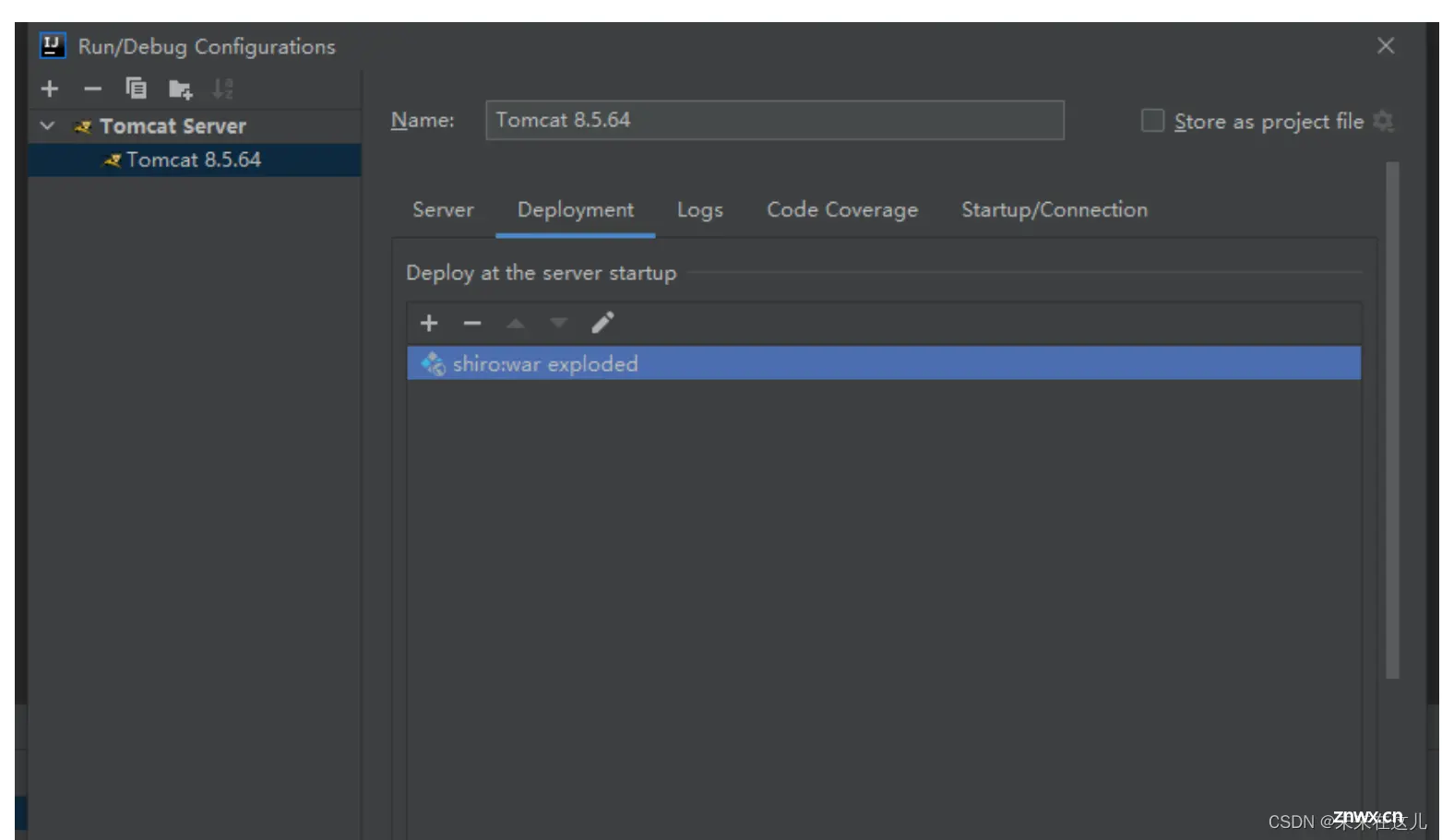The height and width of the screenshot is (840, 1442).
Task: Switch to the Logs tab
Action: tap(700, 209)
